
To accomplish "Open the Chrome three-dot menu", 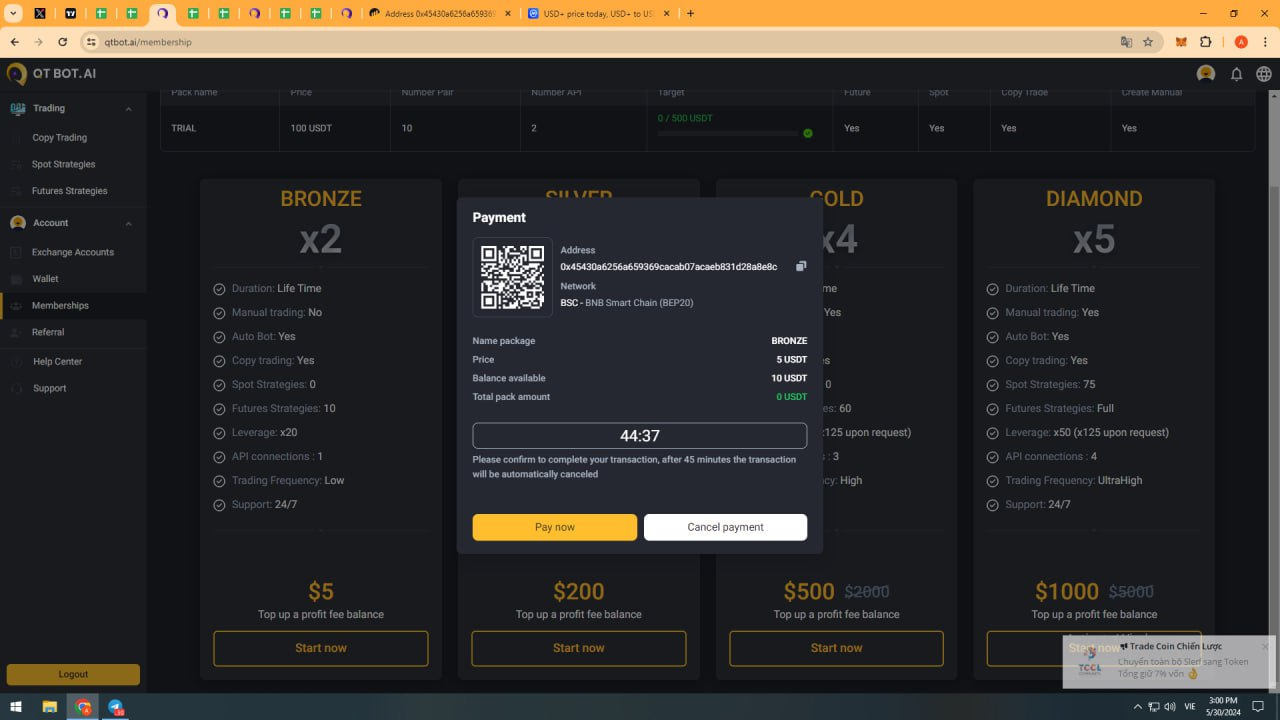I will [1265, 42].
